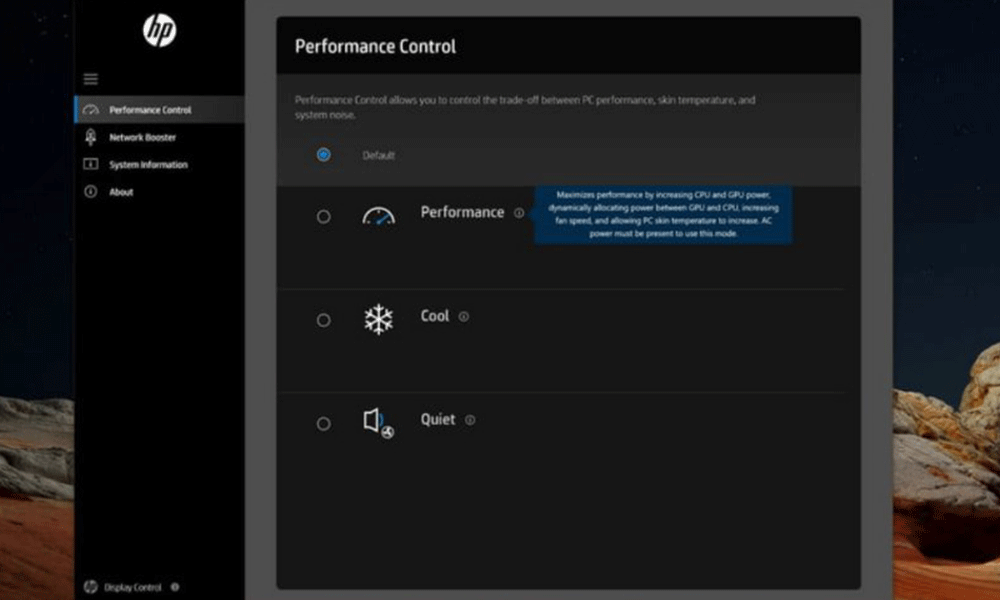Click the snowflake icon for Cool mode

coord(378,320)
